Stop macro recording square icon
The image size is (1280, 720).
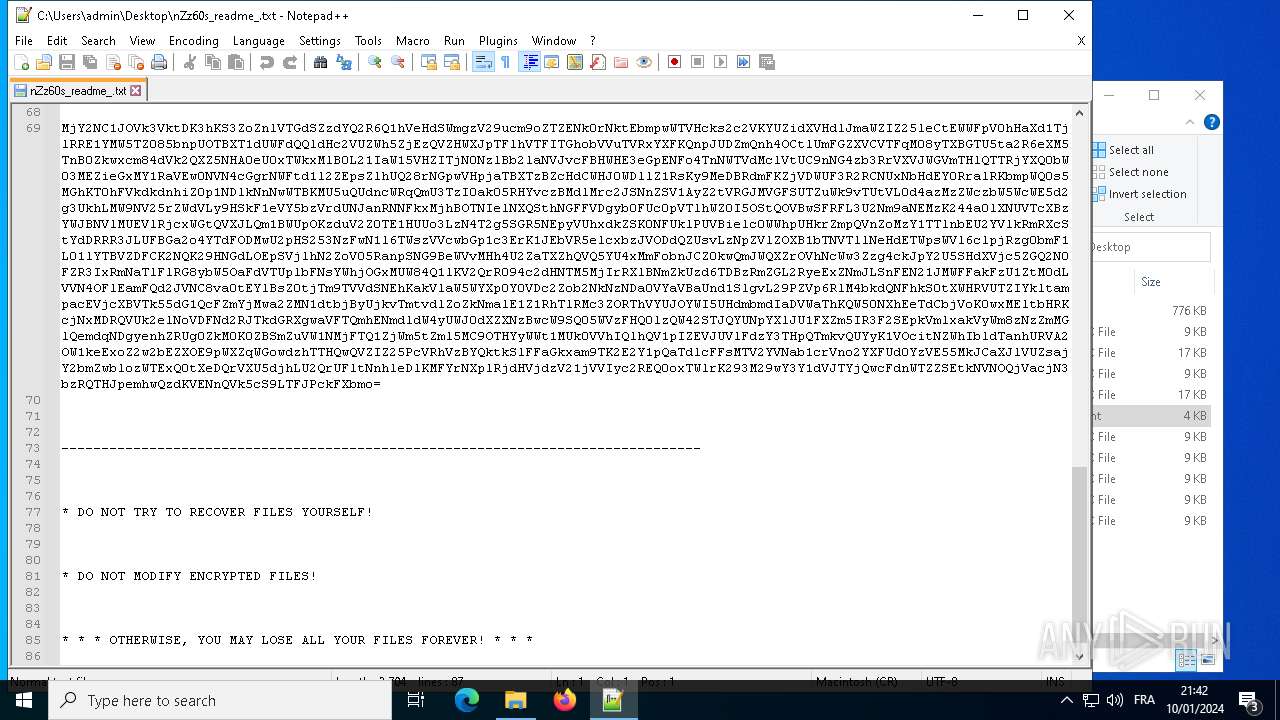698,62
